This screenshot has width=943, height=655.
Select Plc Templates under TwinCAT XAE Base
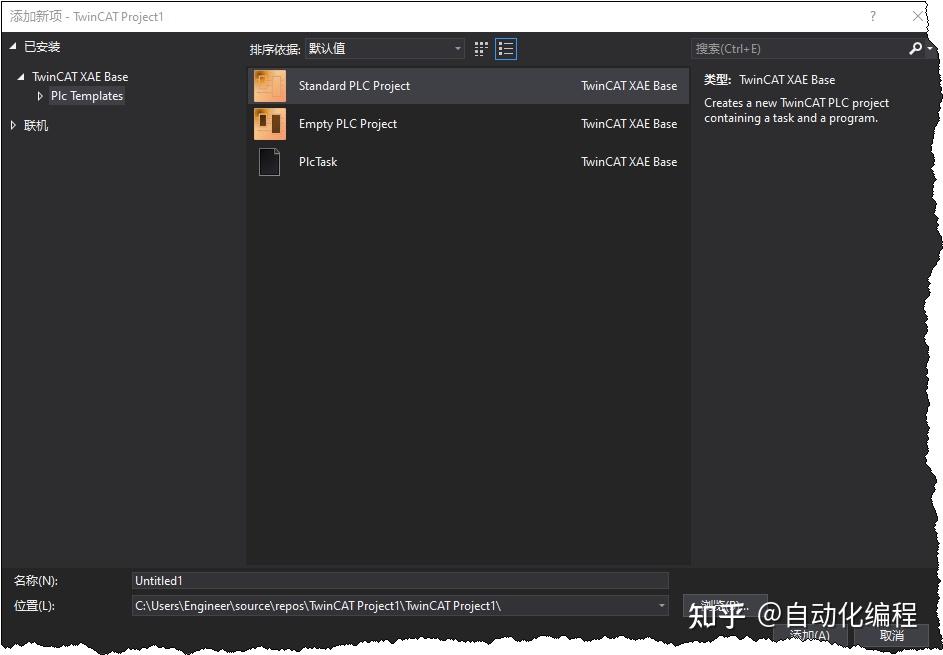87,96
